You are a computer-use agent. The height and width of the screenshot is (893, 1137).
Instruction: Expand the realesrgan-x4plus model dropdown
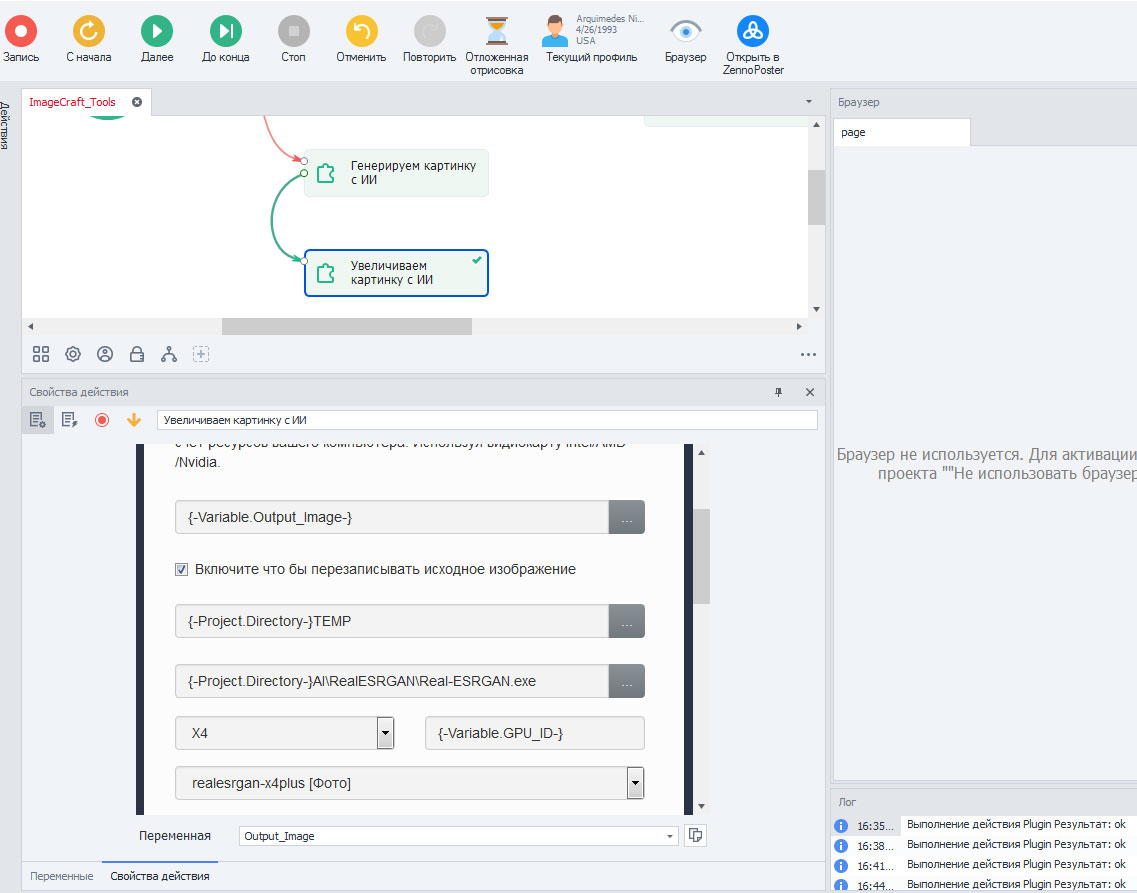634,783
